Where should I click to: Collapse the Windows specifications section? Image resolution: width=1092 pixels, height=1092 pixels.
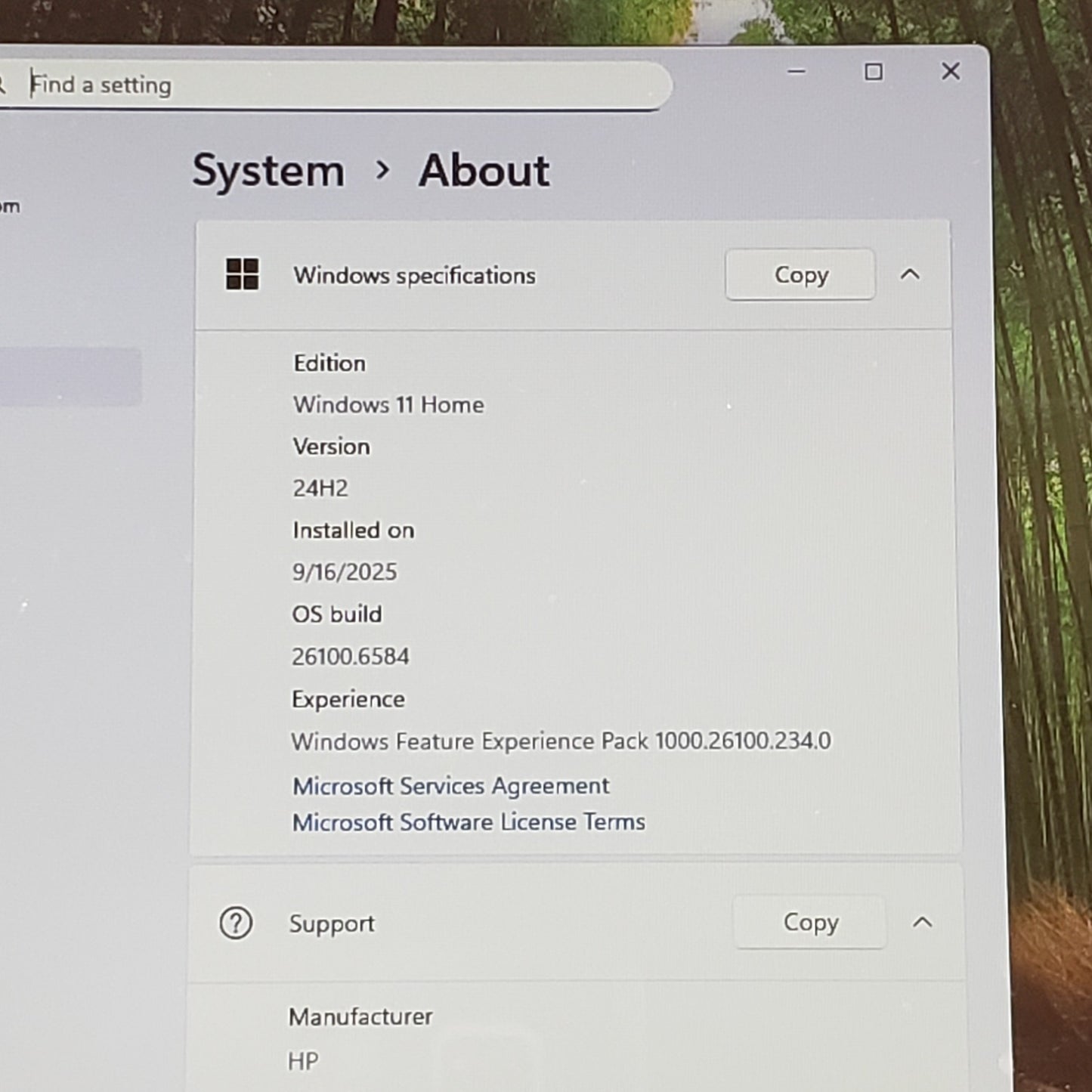pos(910,274)
